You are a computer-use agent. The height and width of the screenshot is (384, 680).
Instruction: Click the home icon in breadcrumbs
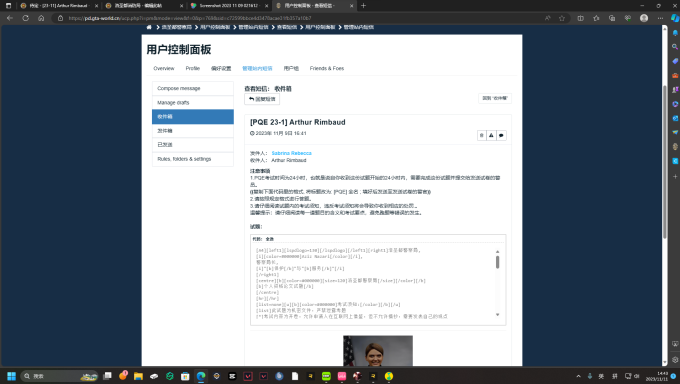149,27
